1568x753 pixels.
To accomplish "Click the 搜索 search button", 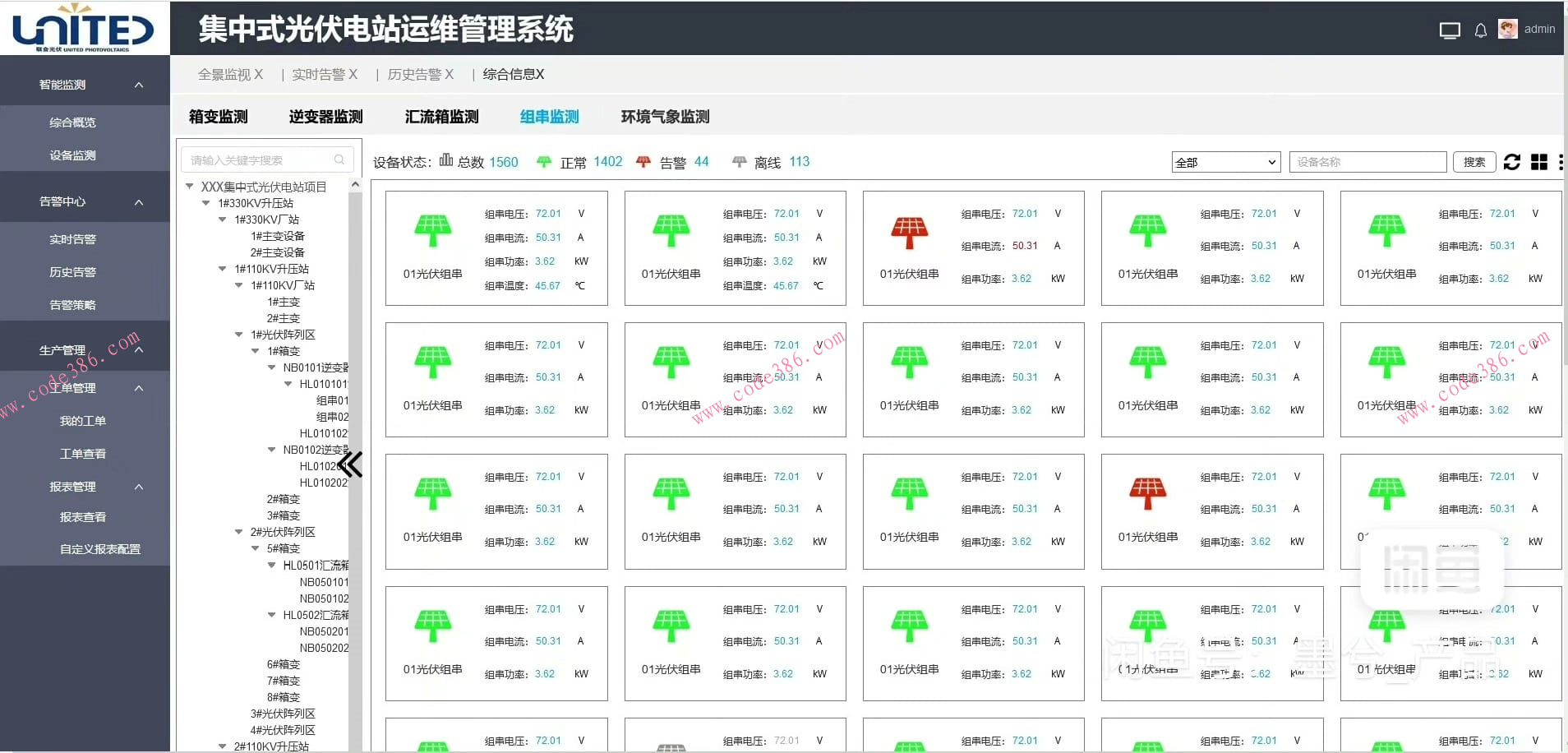I will coord(1474,162).
